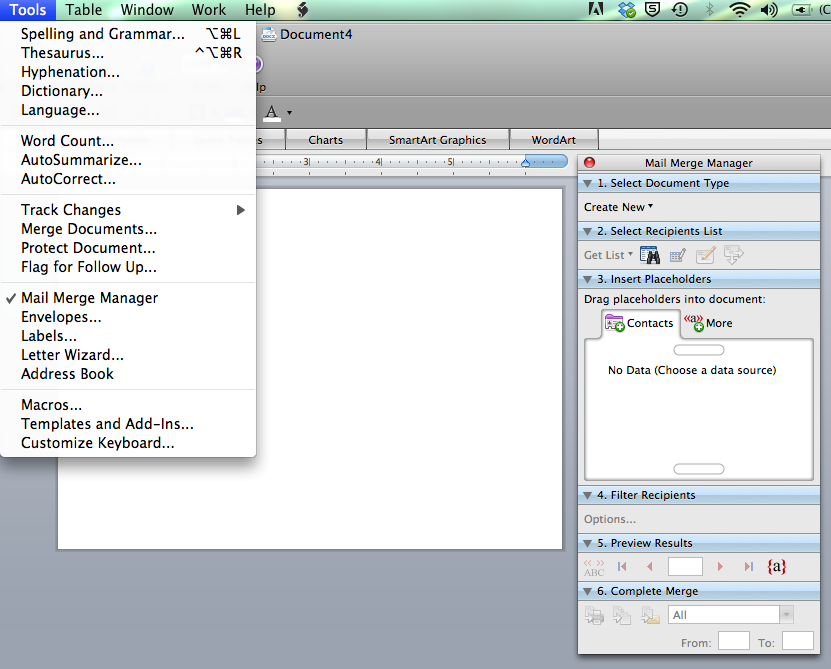This screenshot has width=831, height=669.
Task: Click the Bluetooth icon in menu bar
Action: (x=709, y=10)
